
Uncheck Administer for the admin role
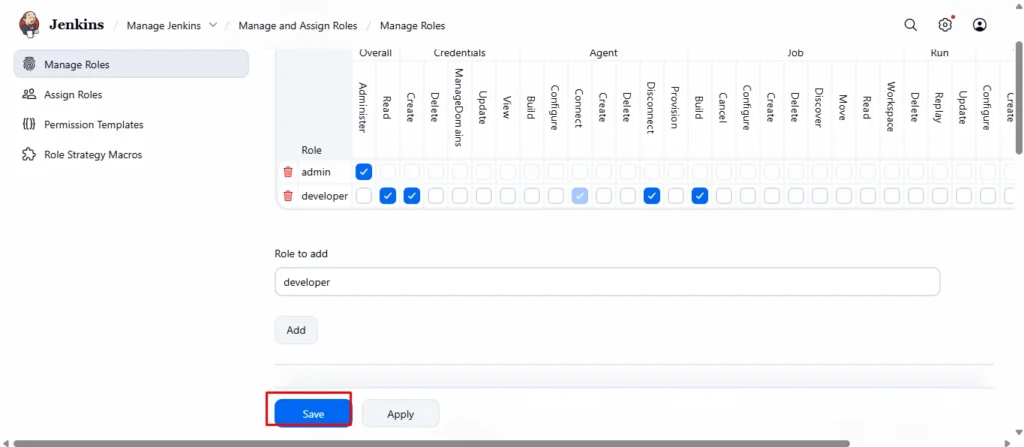tap(364, 172)
